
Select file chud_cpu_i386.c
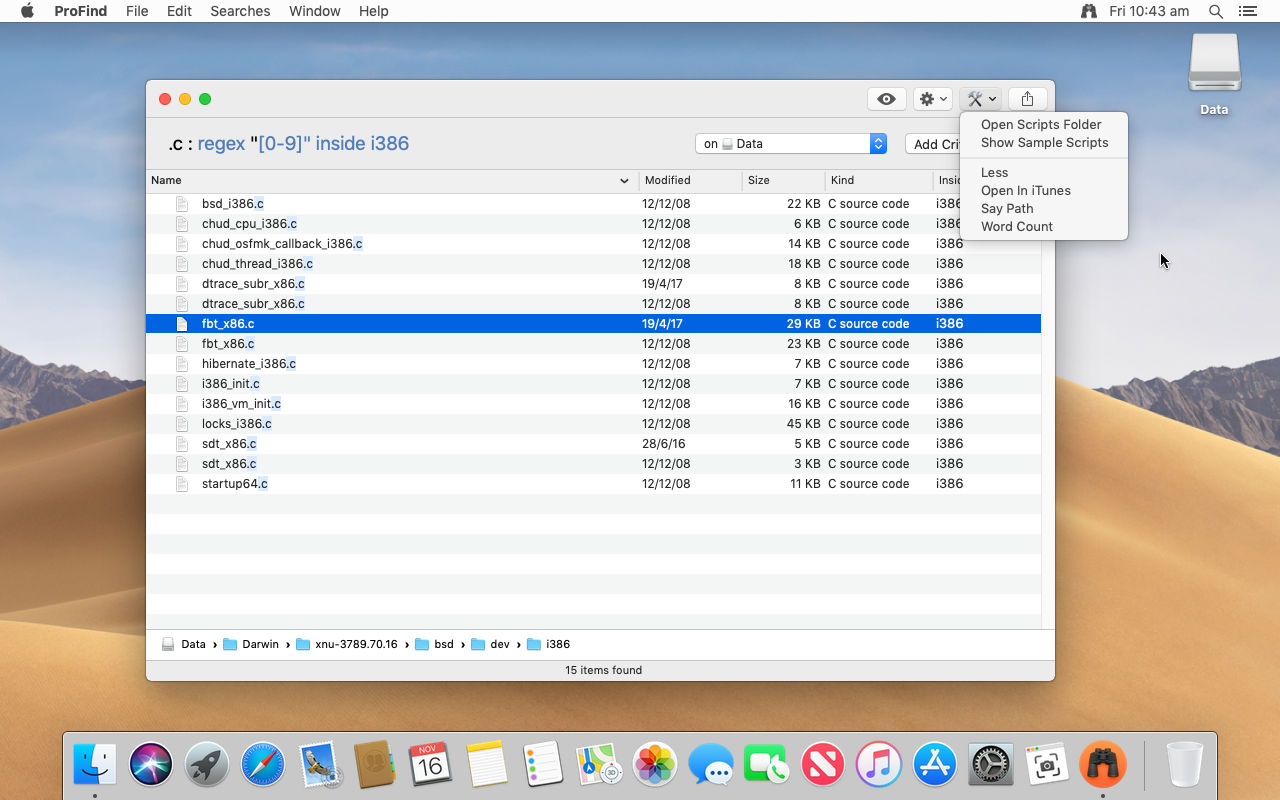tap(593, 223)
